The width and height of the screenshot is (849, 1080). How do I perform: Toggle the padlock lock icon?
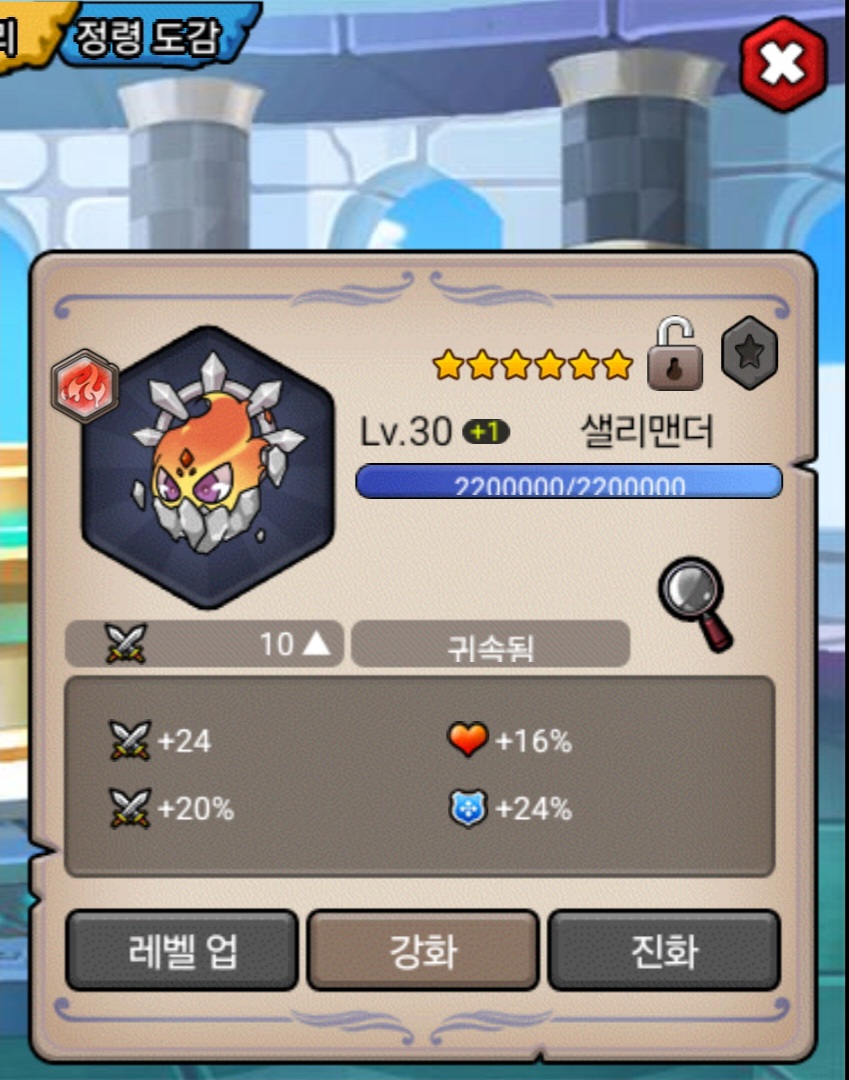pos(675,354)
